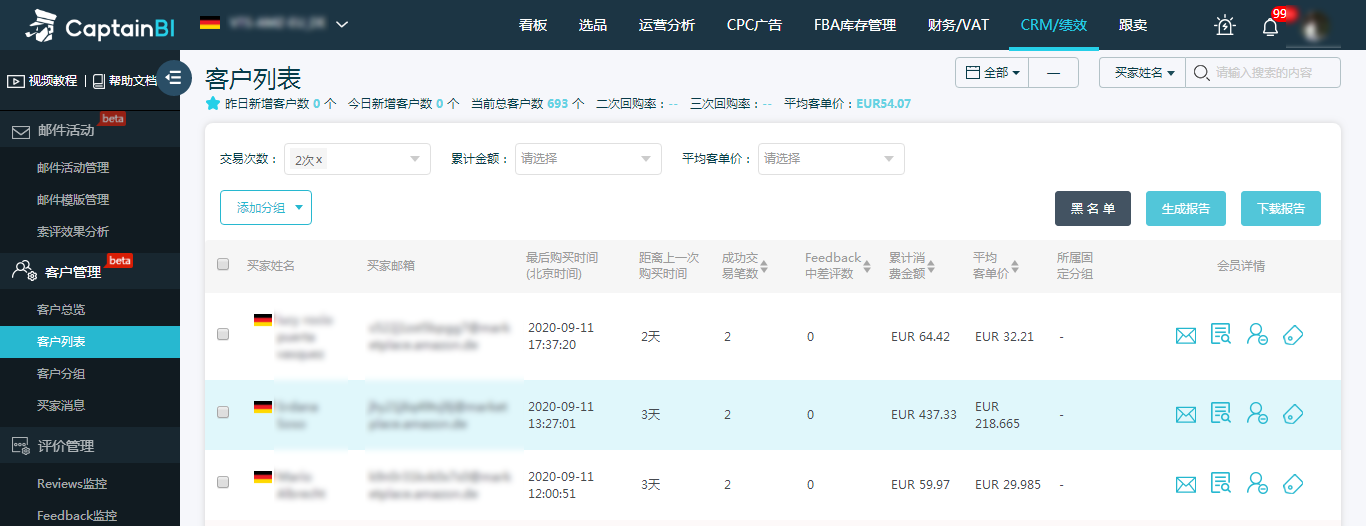Tick the select-all checkbox in table header
Screen dimensions: 1366x526
click(223, 265)
